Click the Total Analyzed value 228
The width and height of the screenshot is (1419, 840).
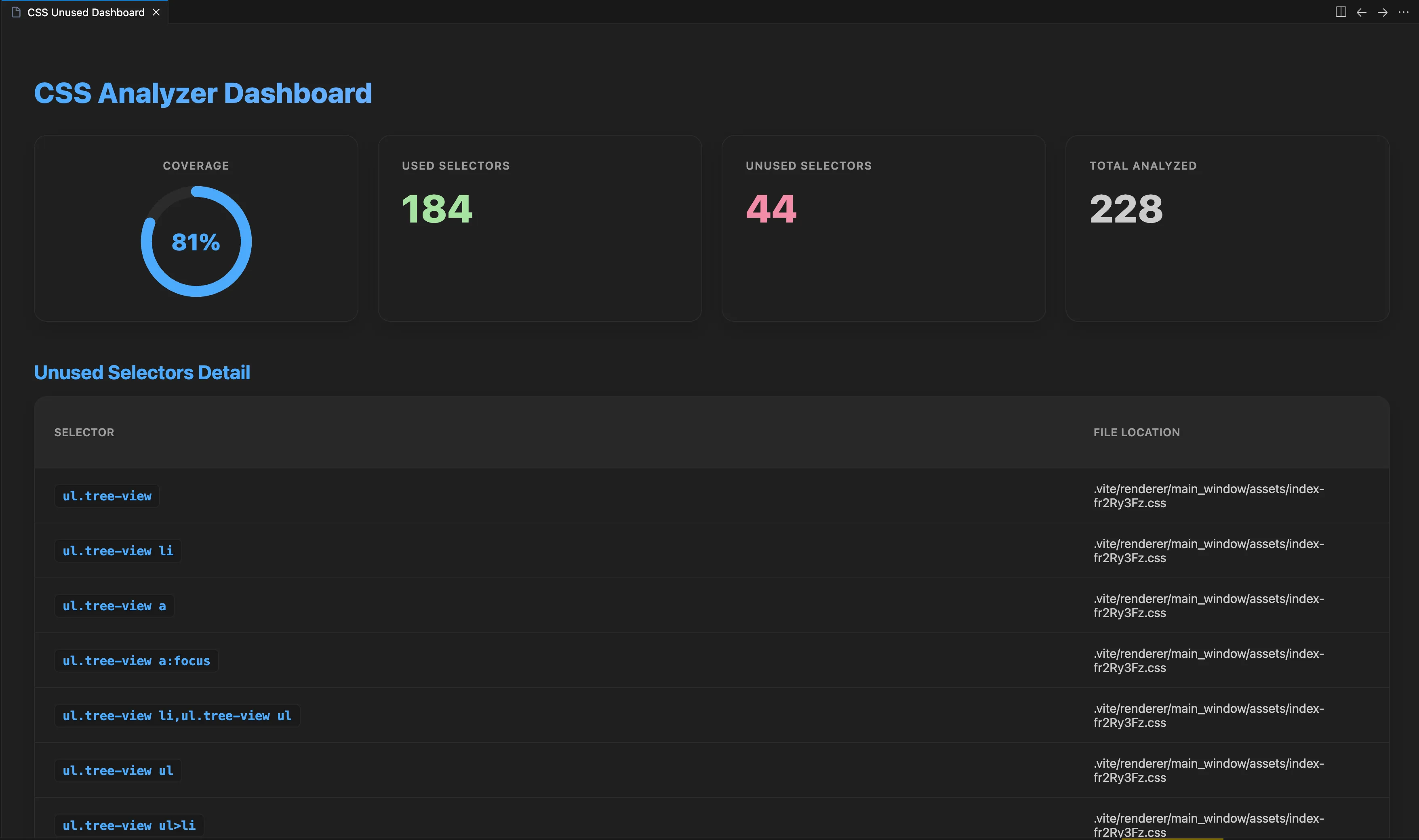(1126, 209)
